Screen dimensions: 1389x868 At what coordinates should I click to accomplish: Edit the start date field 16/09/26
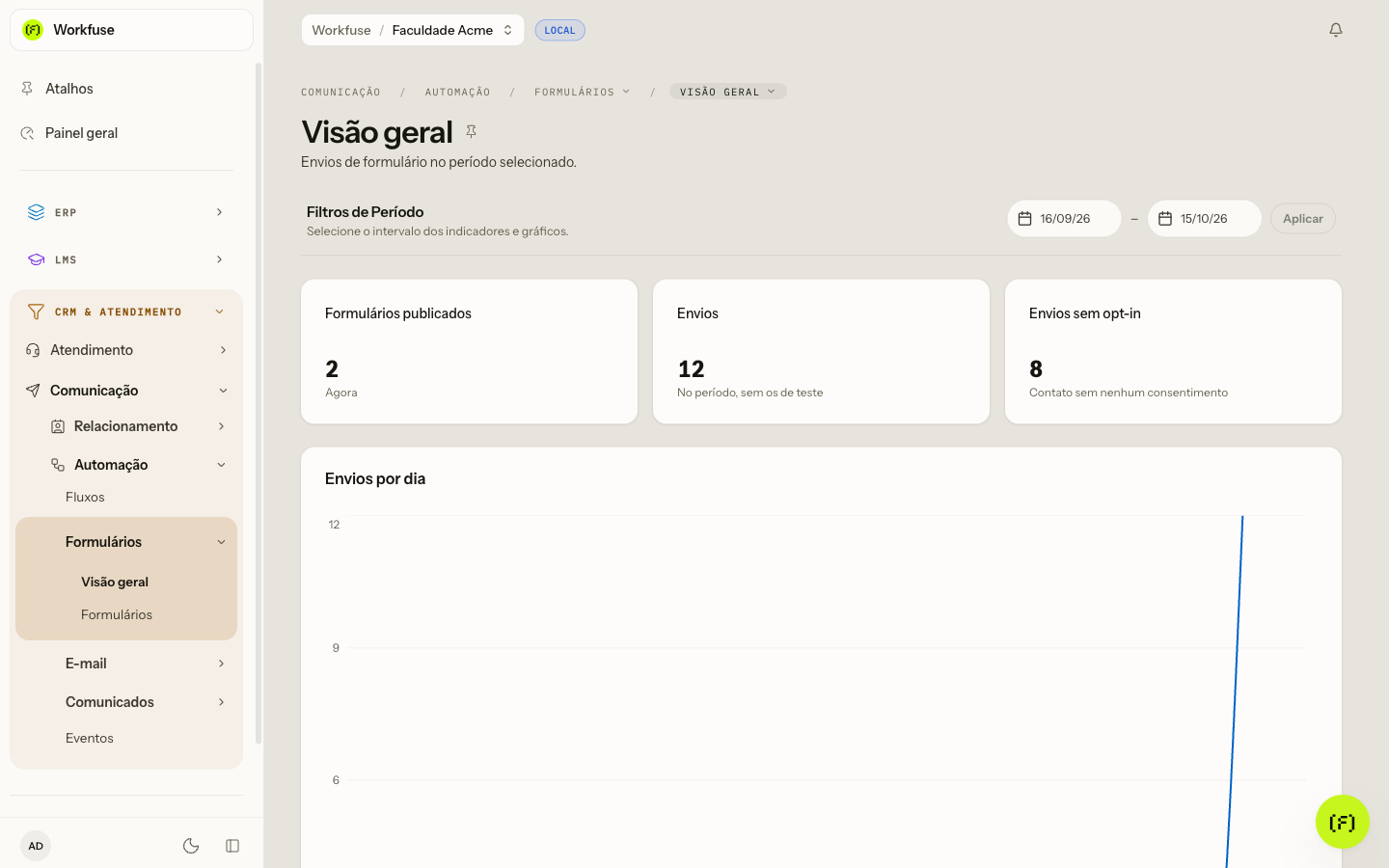tap(1064, 219)
